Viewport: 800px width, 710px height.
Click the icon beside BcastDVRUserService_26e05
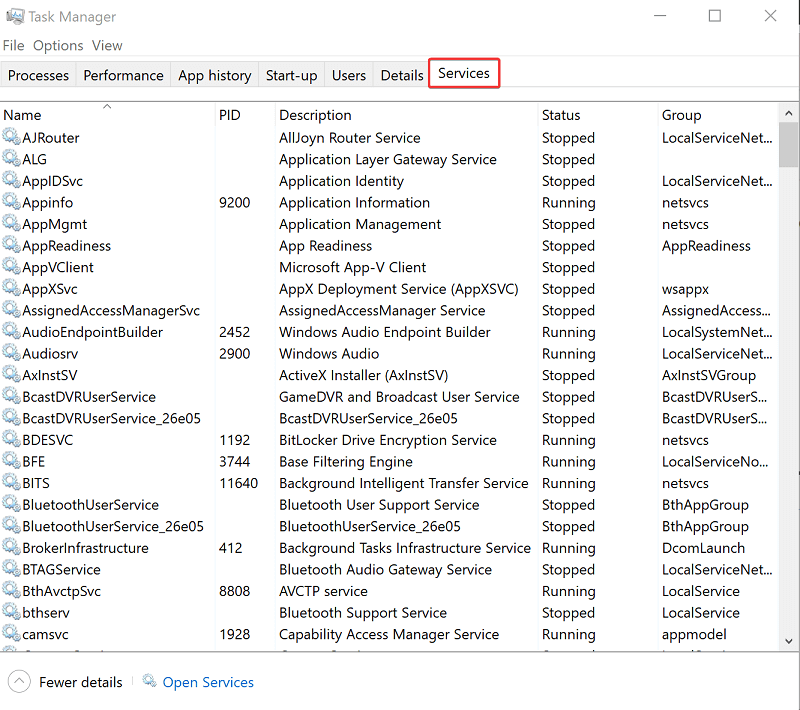pyautogui.click(x=11, y=417)
